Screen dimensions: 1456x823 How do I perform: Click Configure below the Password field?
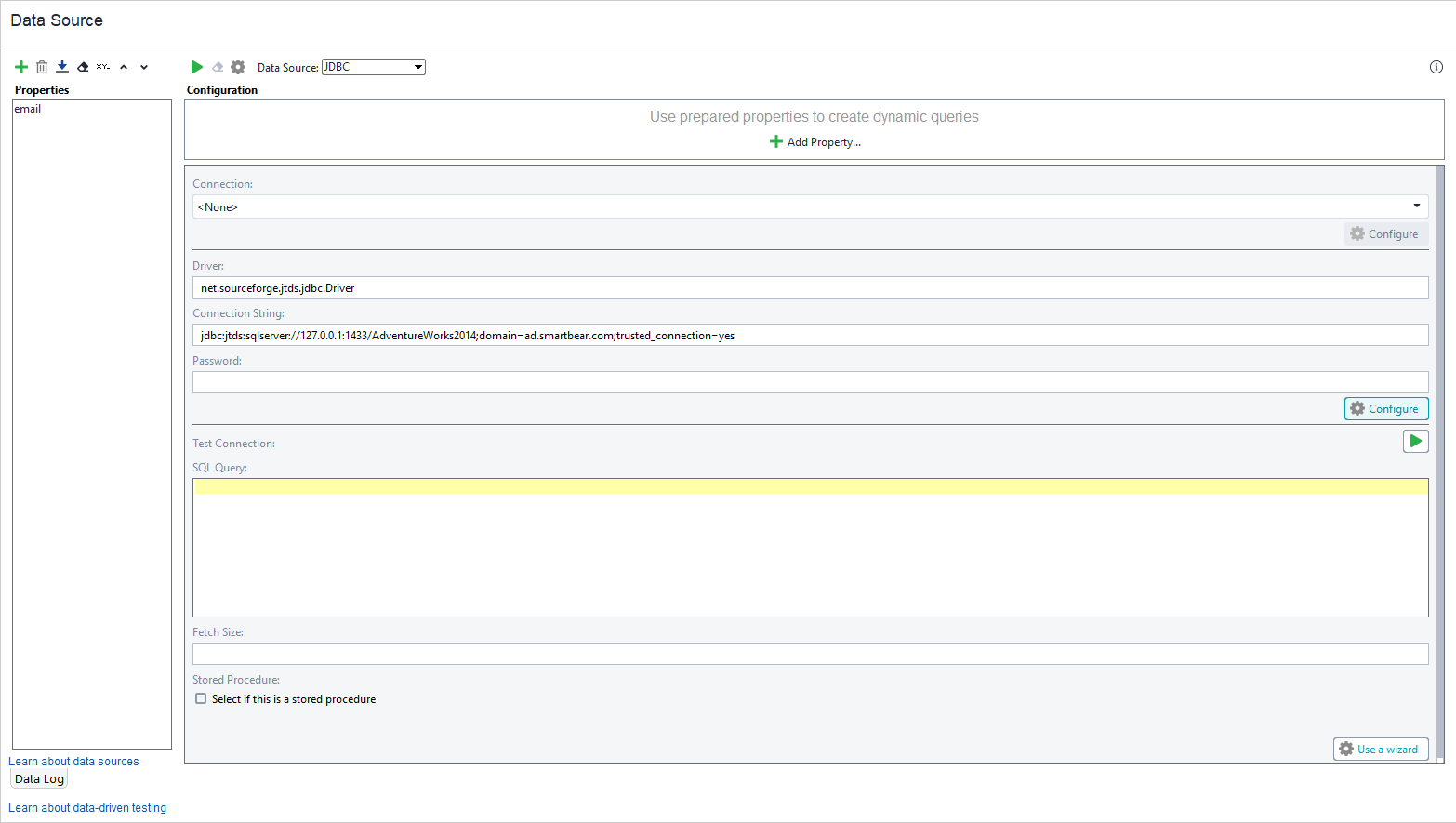(x=1386, y=408)
